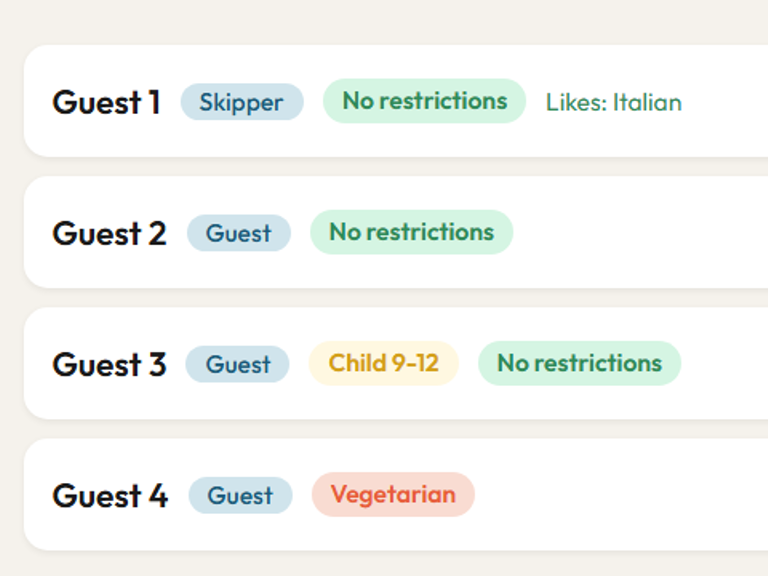Click Guest 3's No restrictions tag

pos(579,363)
